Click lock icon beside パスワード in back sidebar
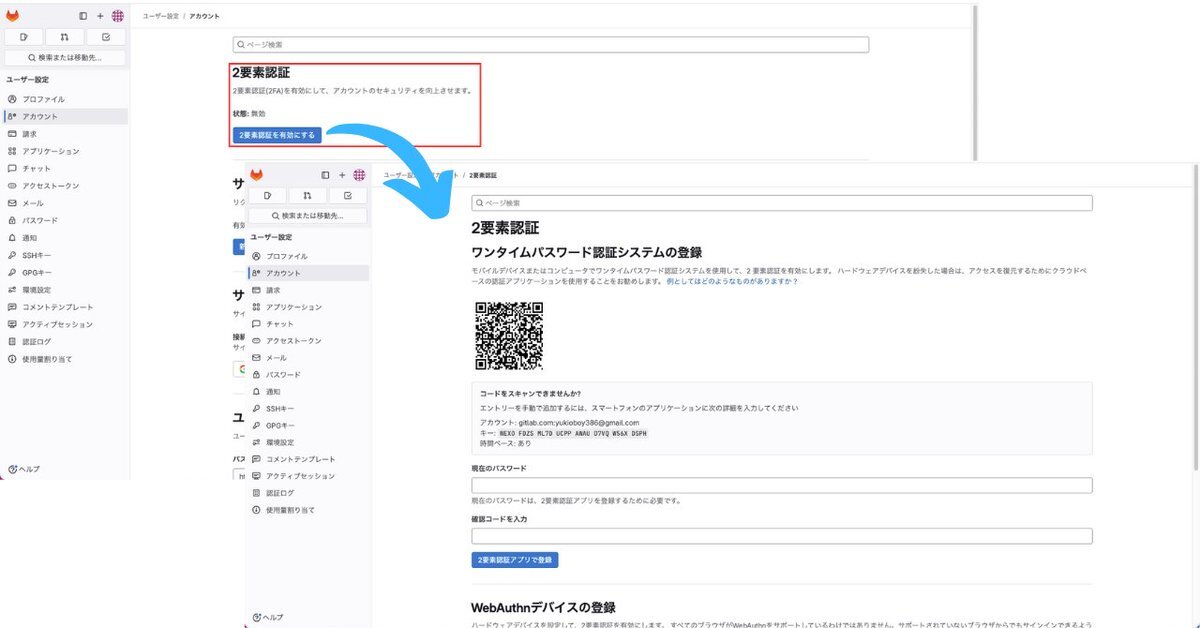Image resolution: width=1200 pixels, height=628 pixels. (12, 220)
